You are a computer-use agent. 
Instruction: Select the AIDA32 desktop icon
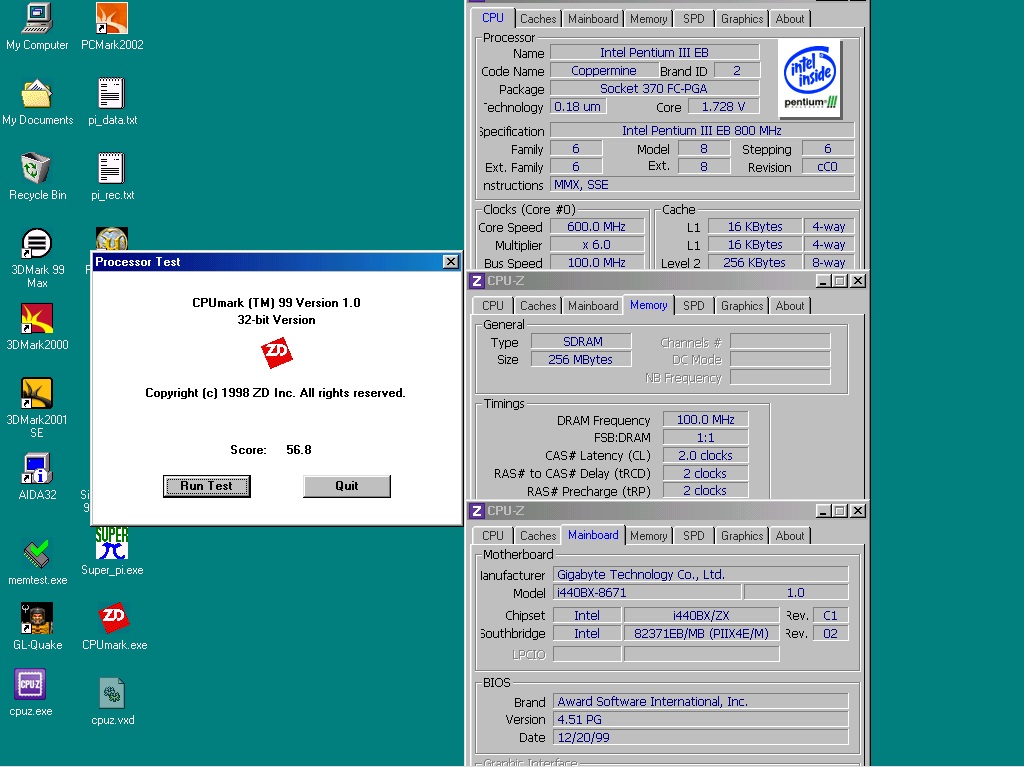pos(37,469)
